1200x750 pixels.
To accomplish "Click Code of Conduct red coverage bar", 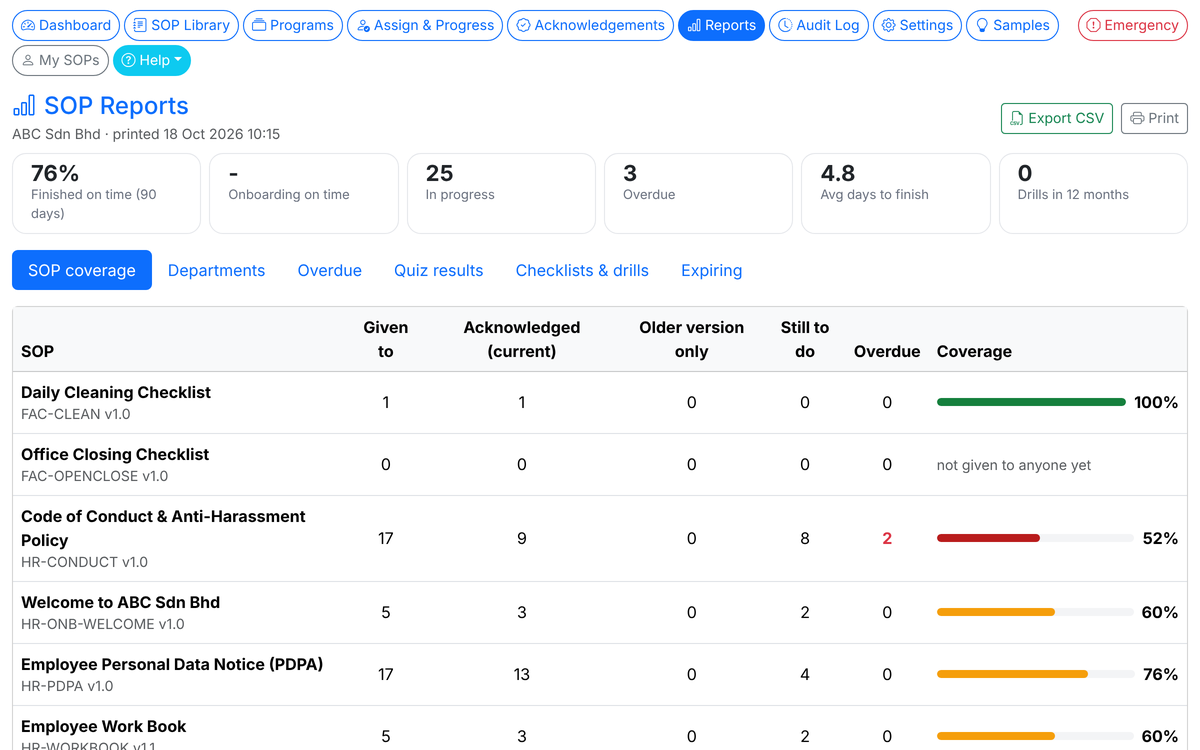I will point(988,538).
